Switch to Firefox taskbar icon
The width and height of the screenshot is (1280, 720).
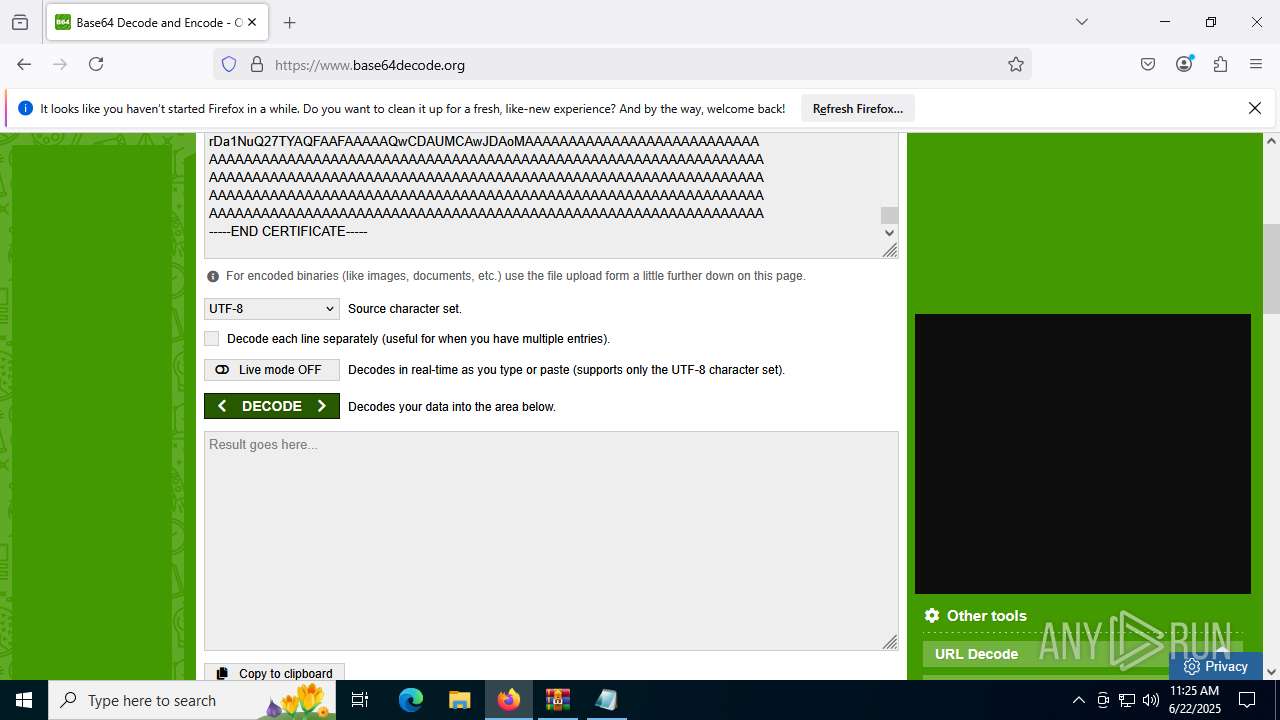508,700
